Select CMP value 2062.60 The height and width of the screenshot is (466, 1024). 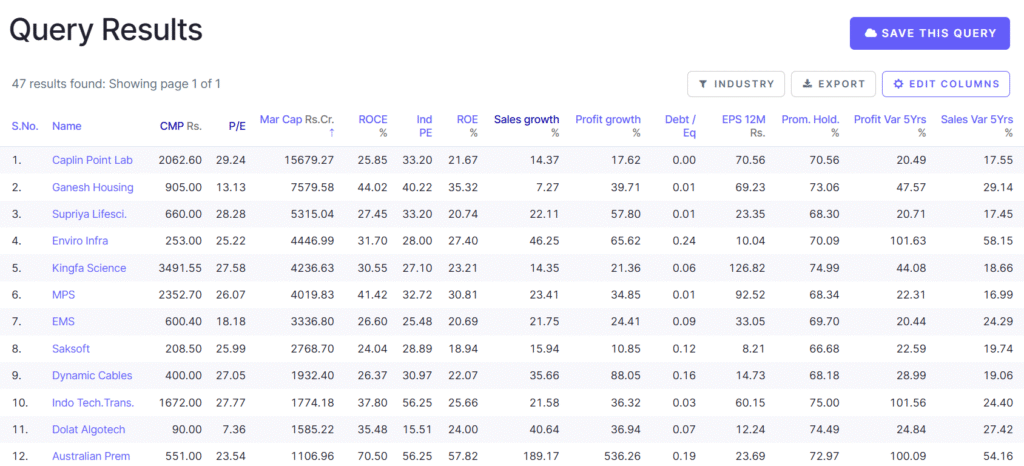pyautogui.click(x=180, y=160)
